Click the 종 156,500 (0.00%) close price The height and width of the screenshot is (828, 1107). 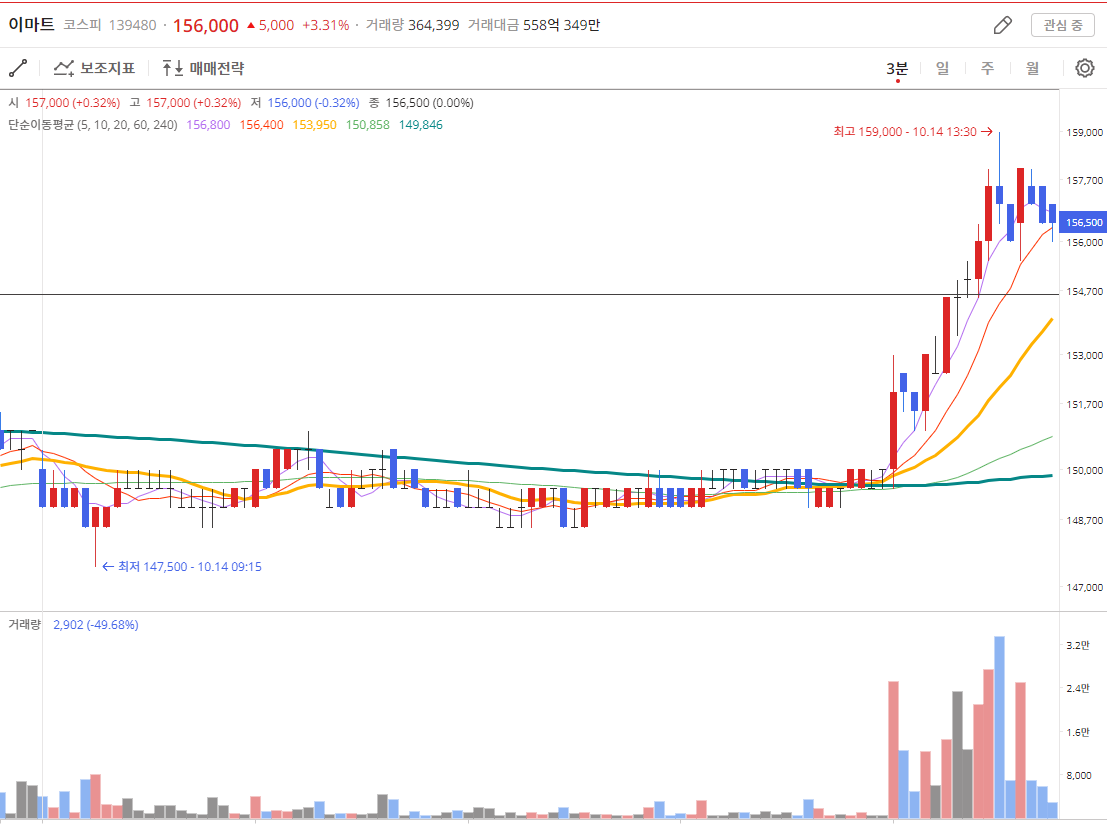pyautogui.click(x=421, y=103)
